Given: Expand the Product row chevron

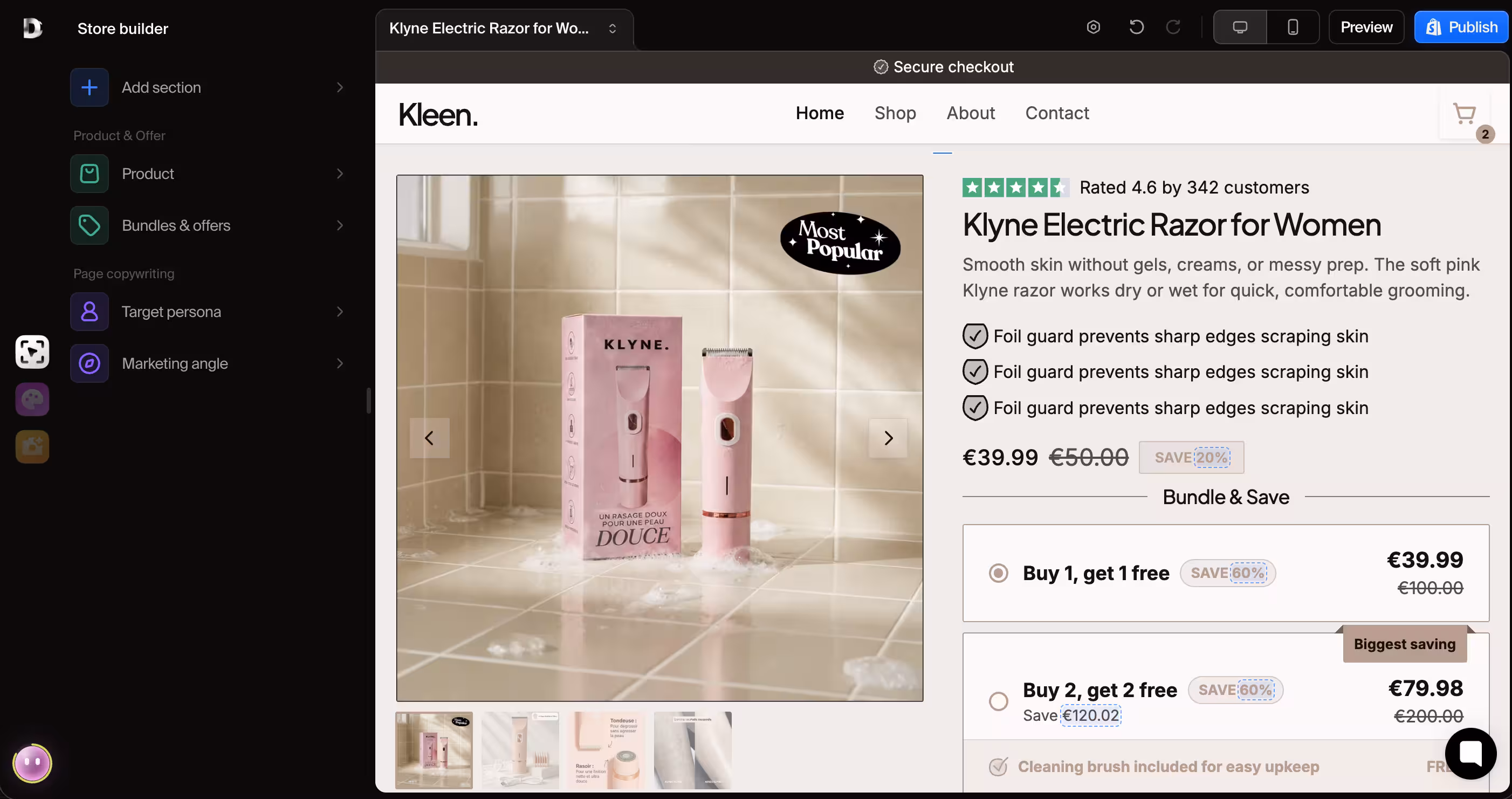Looking at the screenshot, I should 340,174.
